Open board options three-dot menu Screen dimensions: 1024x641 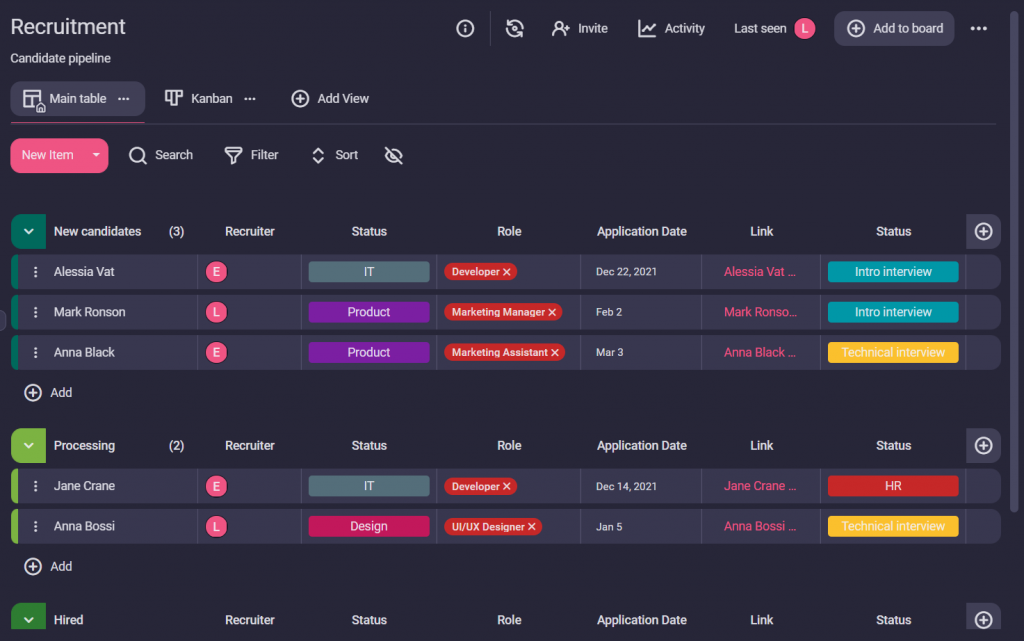[x=979, y=29]
